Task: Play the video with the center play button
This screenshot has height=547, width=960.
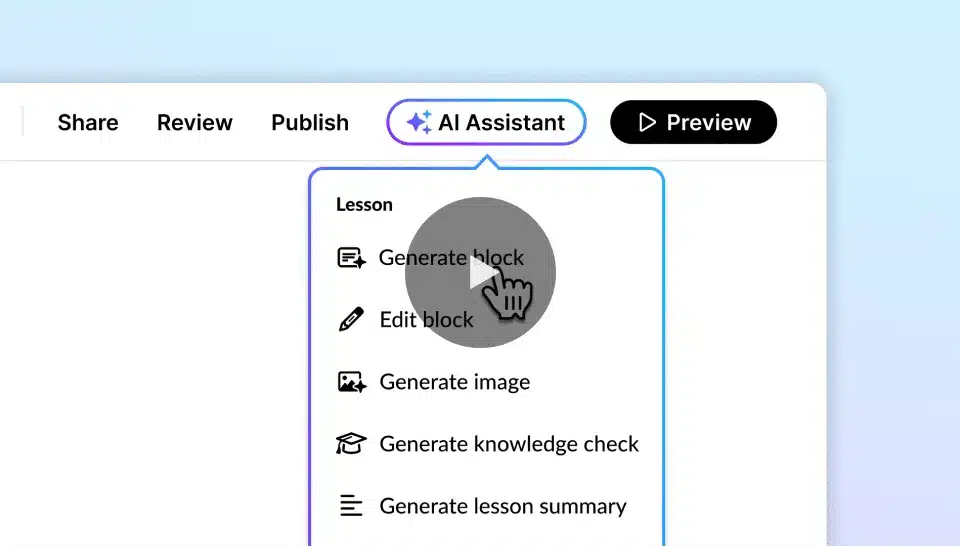Action: pyautogui.click(x=480, y=272)
